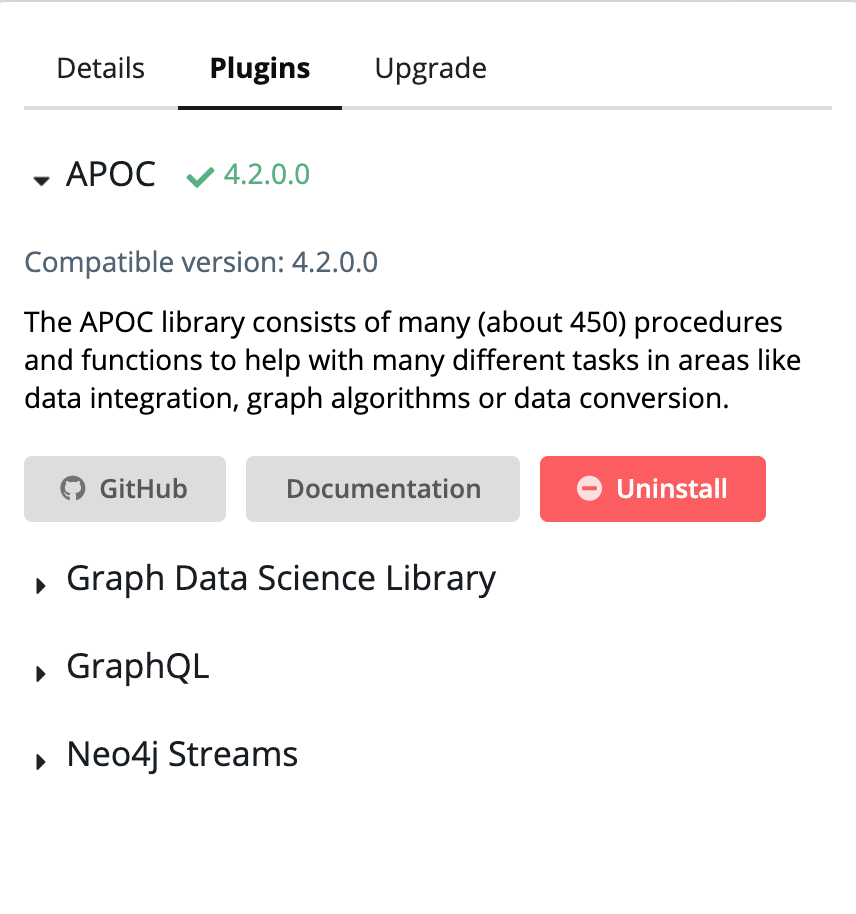Switch to the Details tab

[100, 68]
